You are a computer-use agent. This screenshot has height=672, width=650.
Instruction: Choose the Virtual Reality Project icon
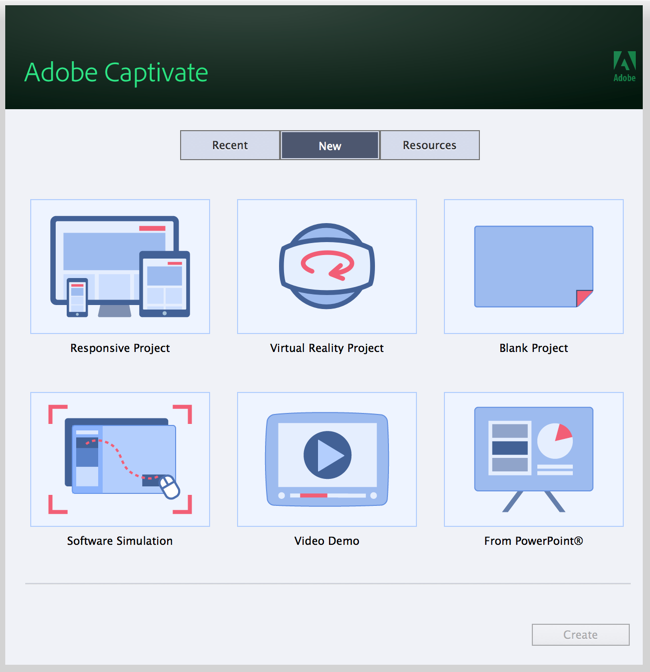tap(327, 266)
